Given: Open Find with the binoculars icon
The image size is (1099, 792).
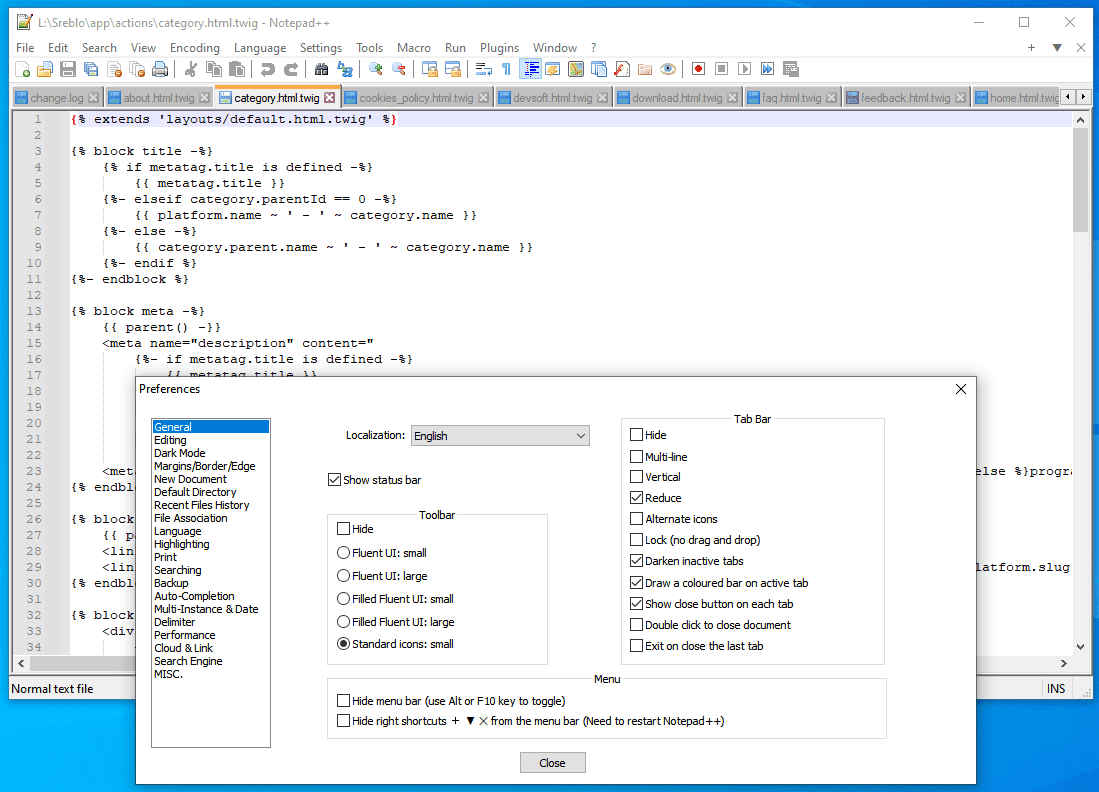Looking at the screenshot, I should (x=321, y=69).
